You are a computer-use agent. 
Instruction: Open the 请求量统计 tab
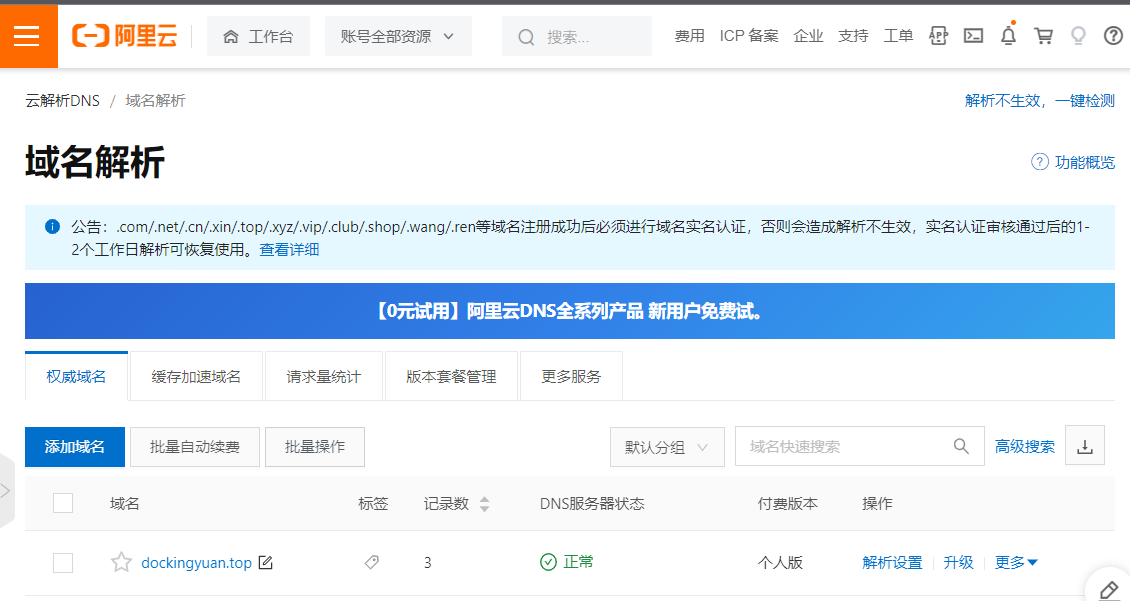coord(324,376)
